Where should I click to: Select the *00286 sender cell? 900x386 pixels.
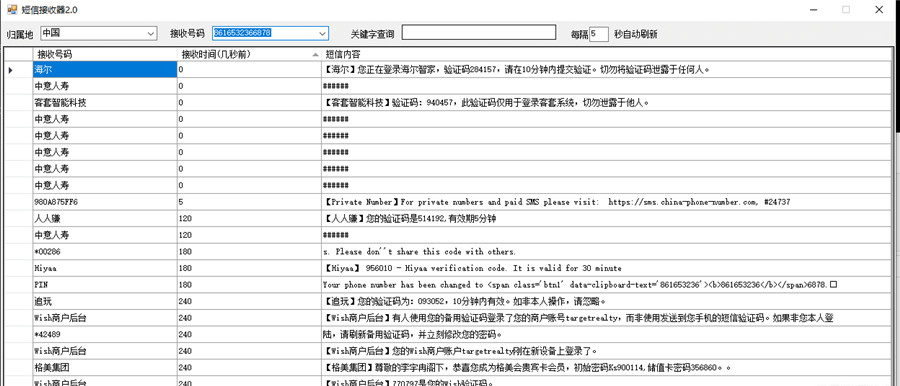pyautogui.click(x=104, y=252)
